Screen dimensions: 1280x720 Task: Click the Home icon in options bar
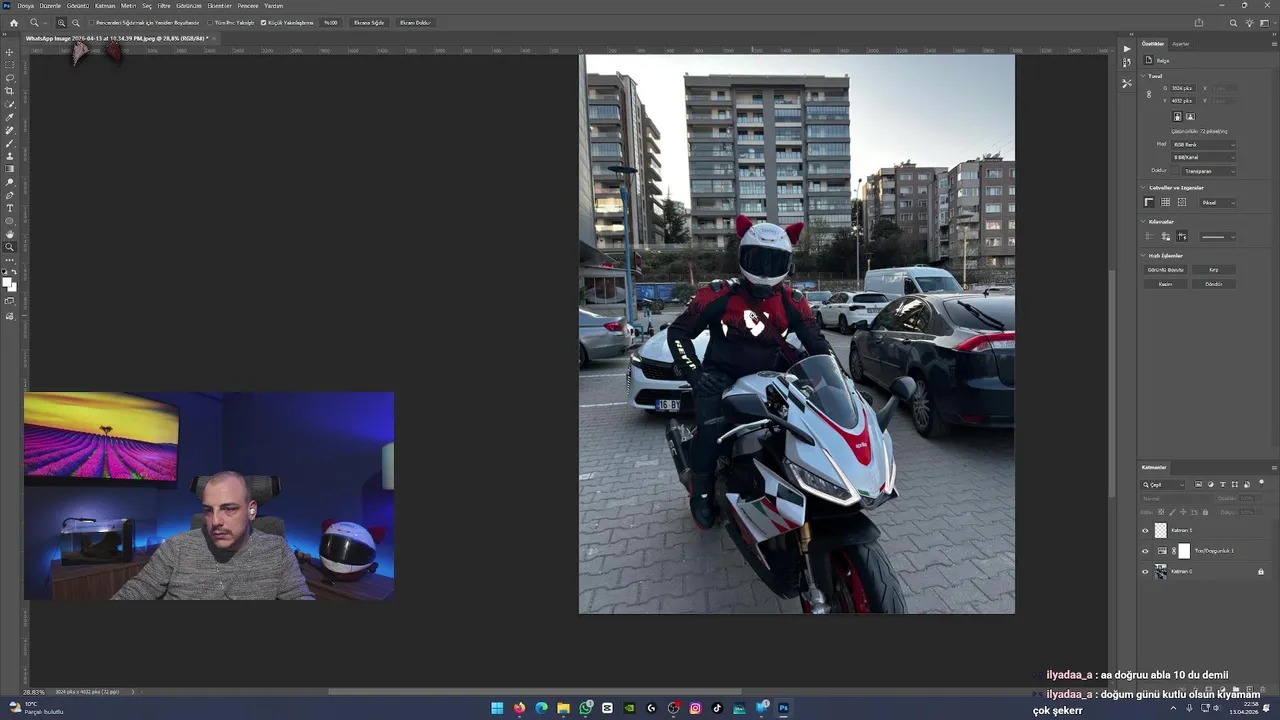(x=14, y=22)
